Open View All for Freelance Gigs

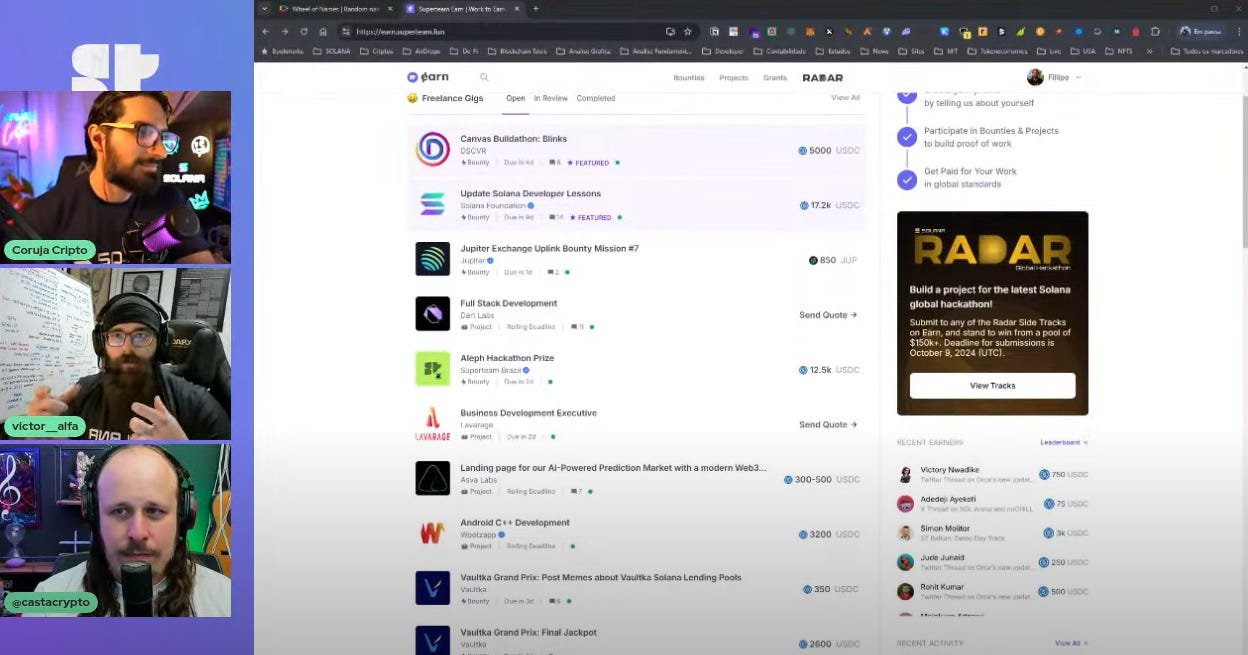(x=845, y=97)
